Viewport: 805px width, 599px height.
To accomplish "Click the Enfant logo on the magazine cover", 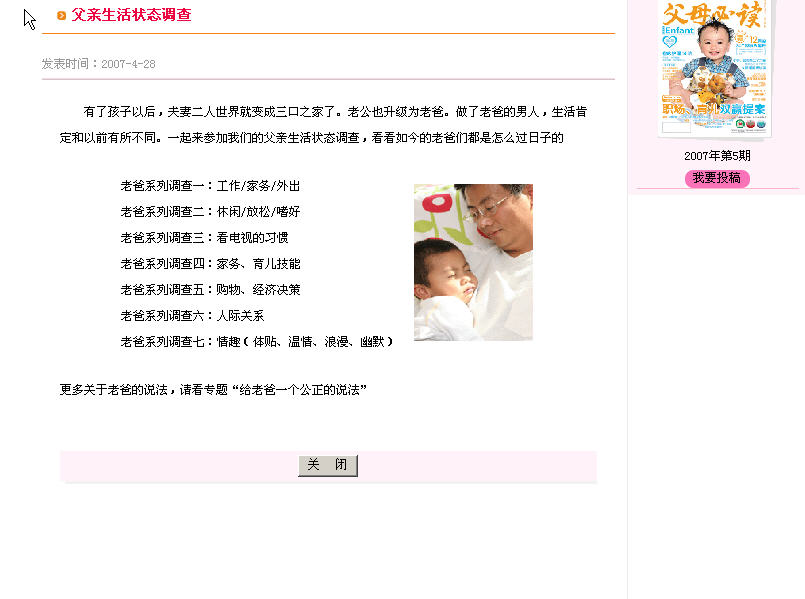I will (x=679, y=30).
